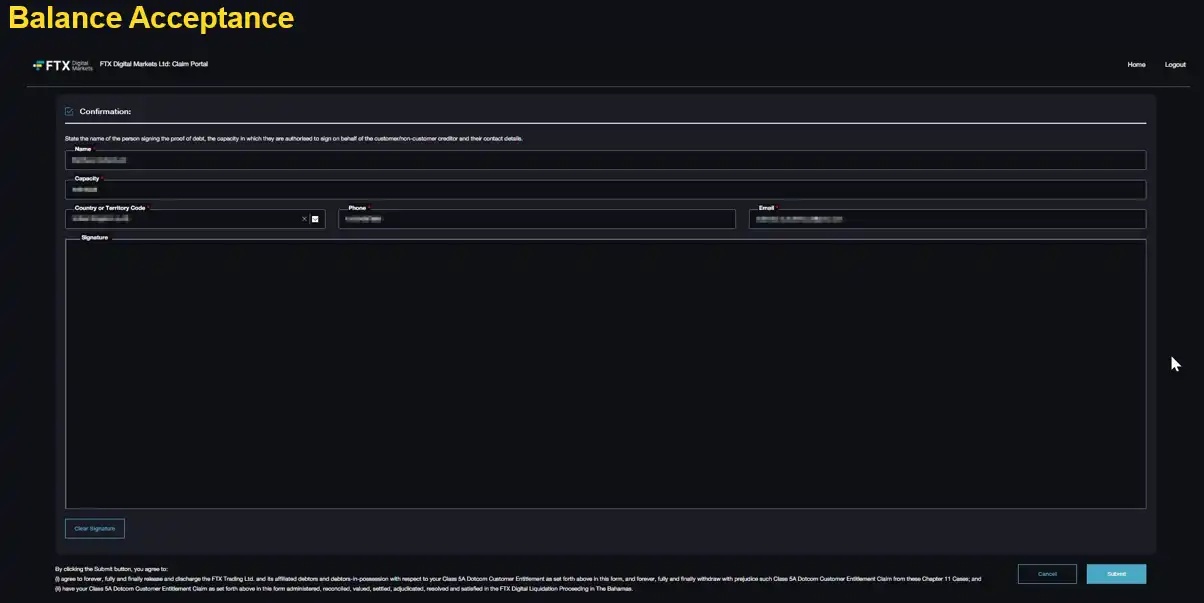The image size is (1204, 603).
Task: Select the Phone number field
Action: pyautogui.click(x=536, y=219)
